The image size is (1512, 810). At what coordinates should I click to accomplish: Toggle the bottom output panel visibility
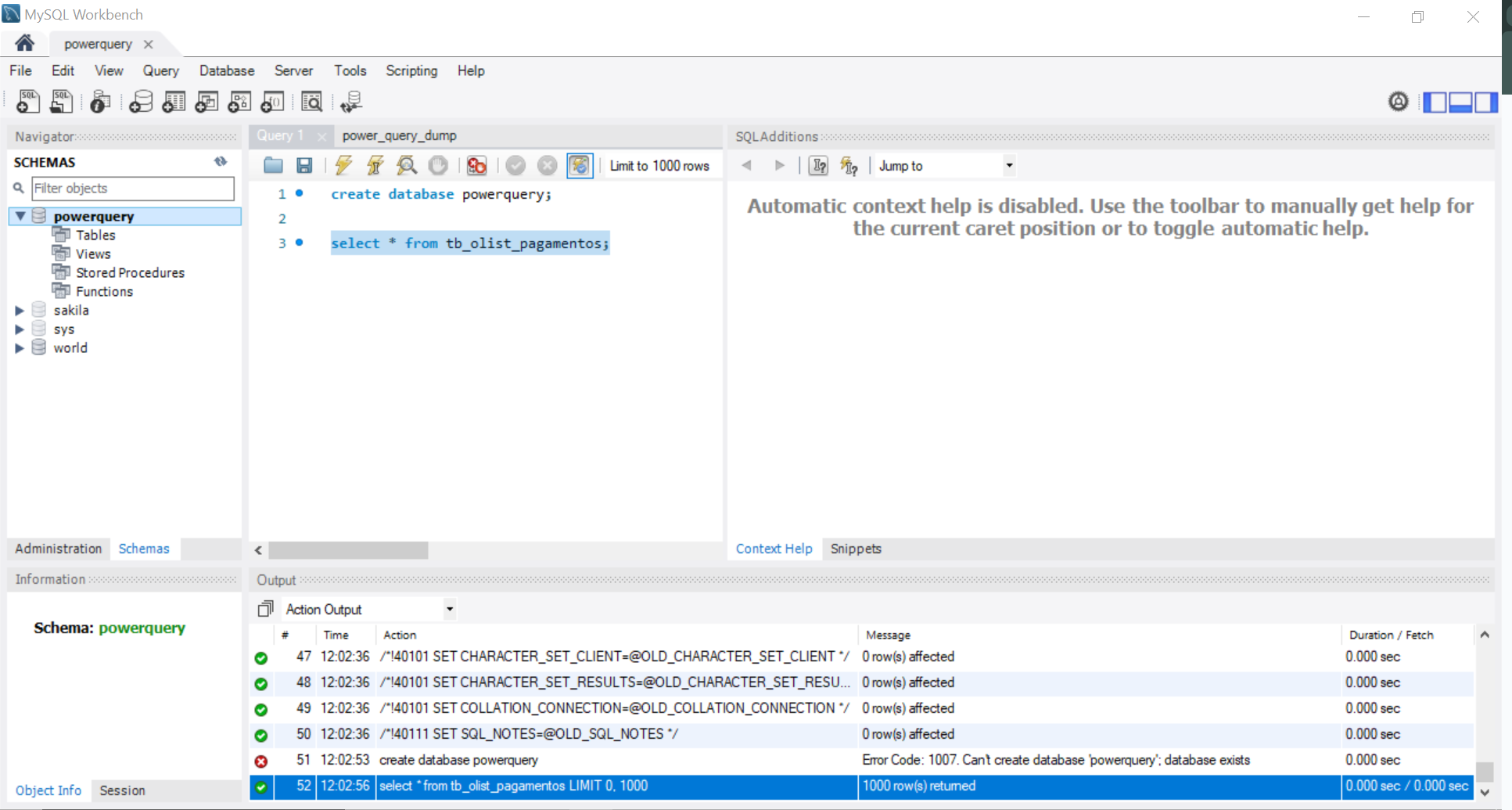click(x=1460, y=102)
